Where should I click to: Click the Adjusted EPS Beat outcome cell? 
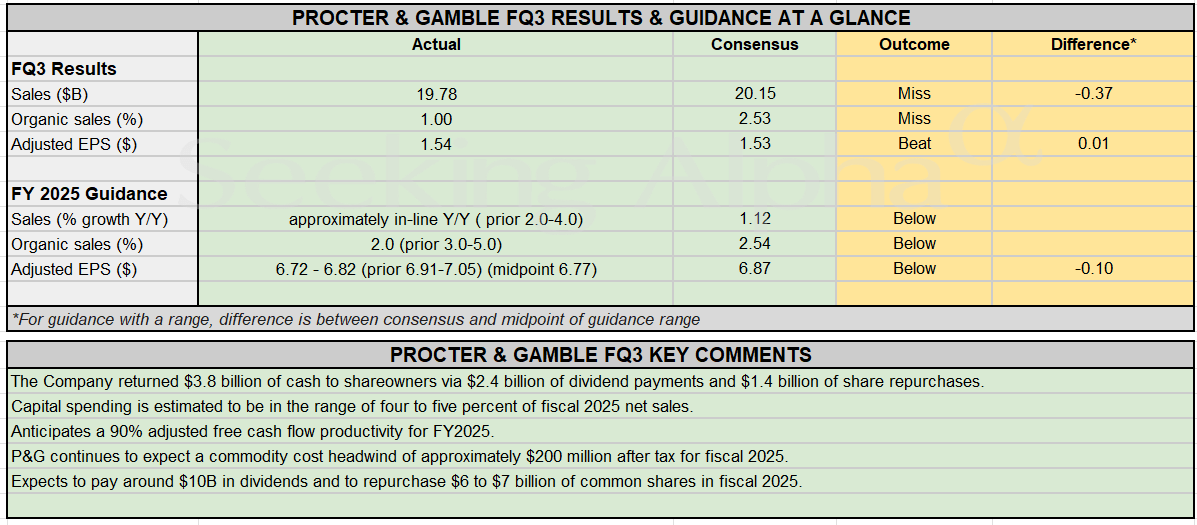pyautogui.click(x=914, y=144)
